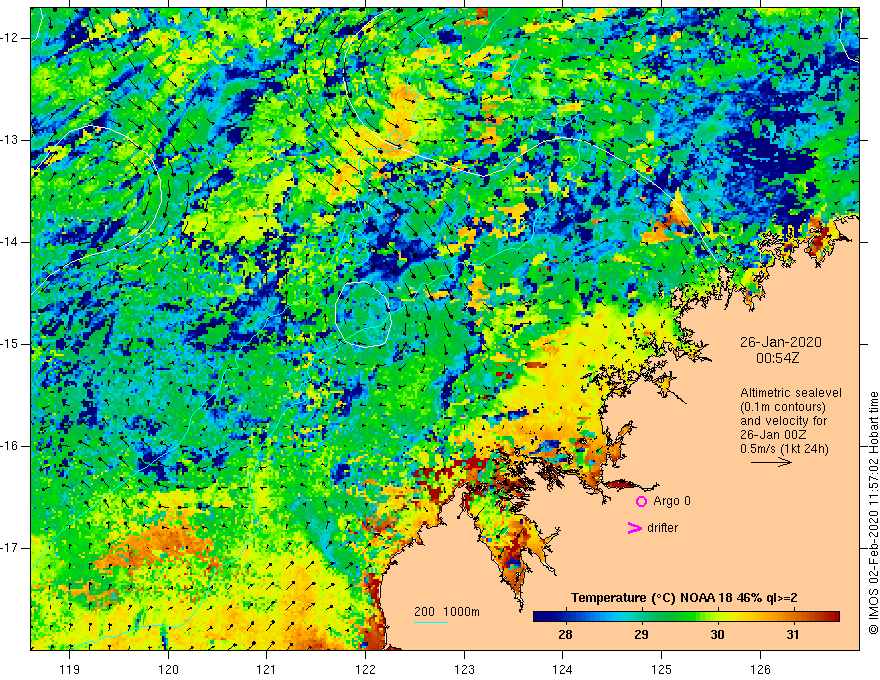880x680 pixels.
Task: Click longitude axis label 122
Action: pyautogui.click(x=365, y=669)
